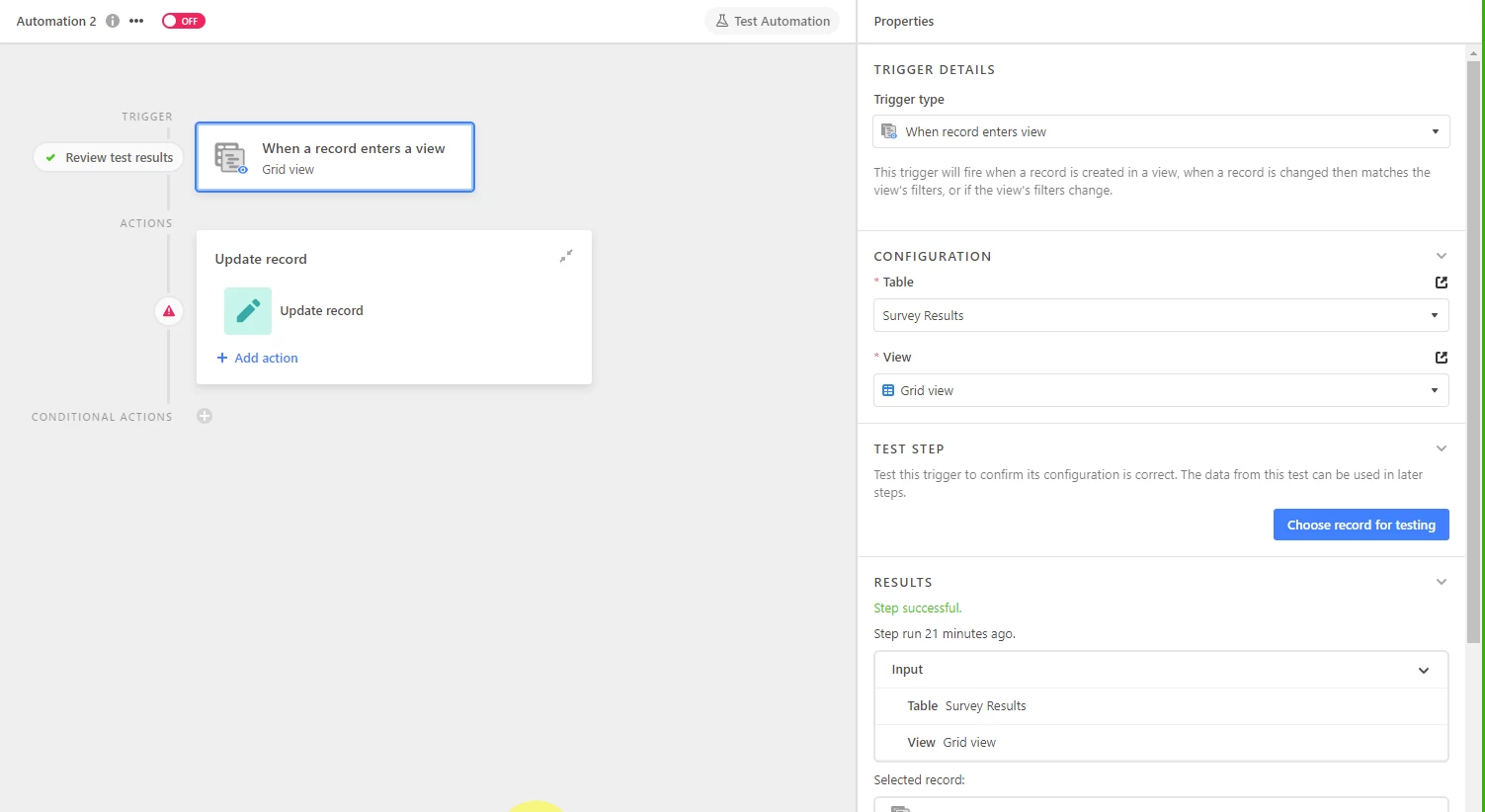Collapse the Input results panel
Screen dimensions: 1485x812
pos(1424,670)
